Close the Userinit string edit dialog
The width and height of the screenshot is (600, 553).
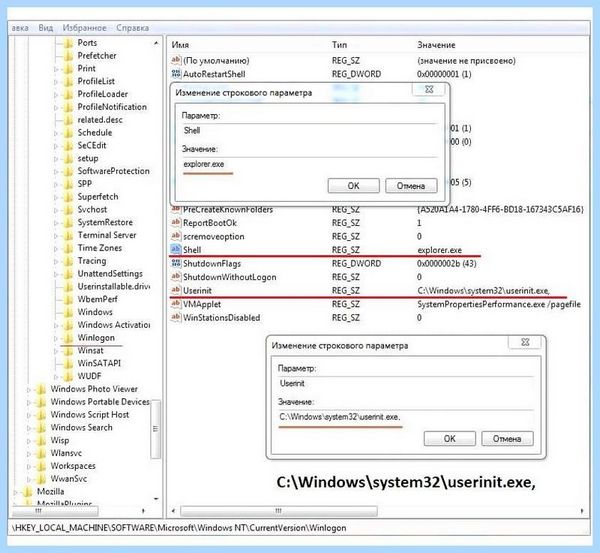[x=525, y=342]
